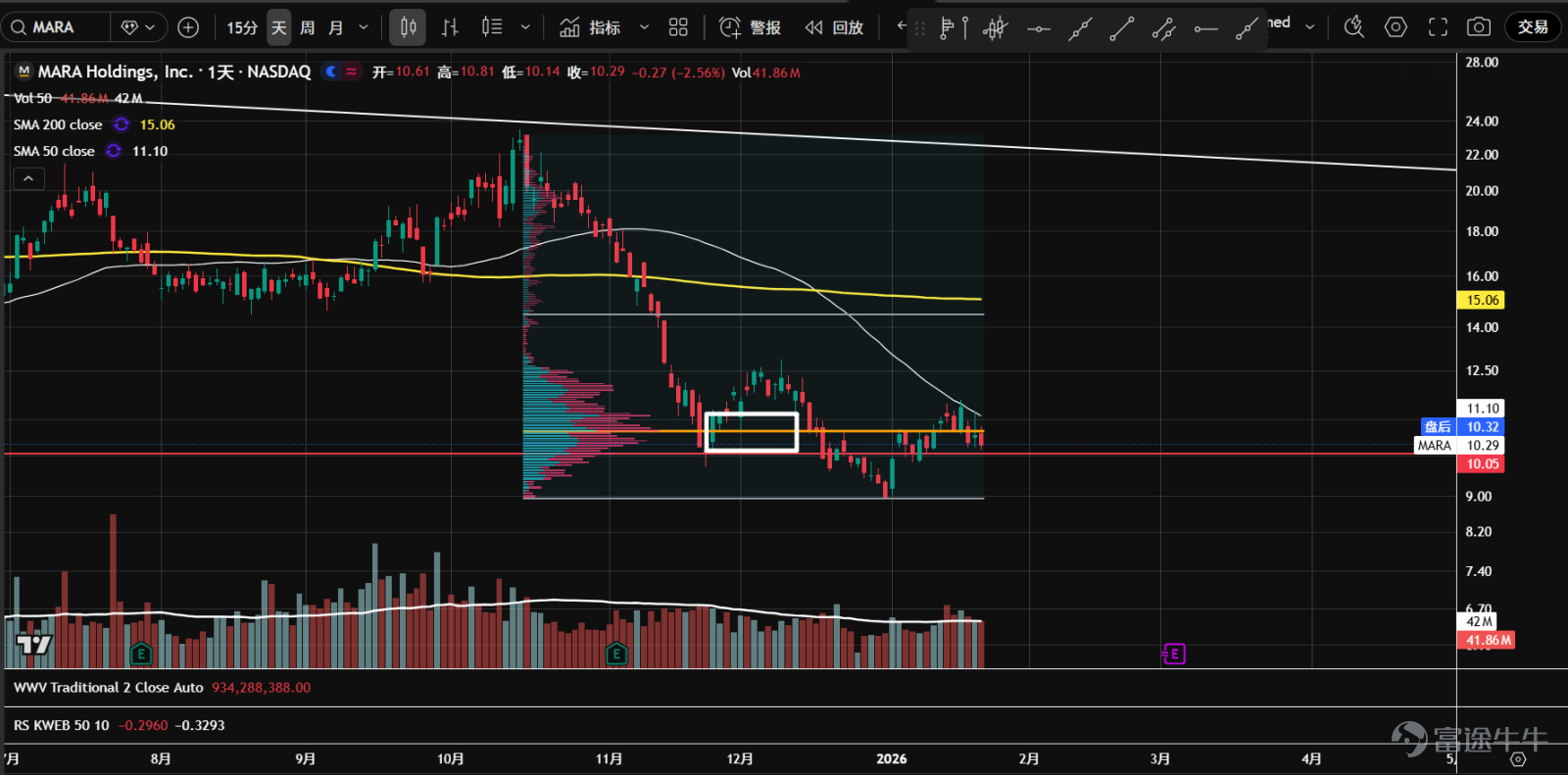Select the extended trend line tool
The image size is (1568, 775).
point(1080,28)
